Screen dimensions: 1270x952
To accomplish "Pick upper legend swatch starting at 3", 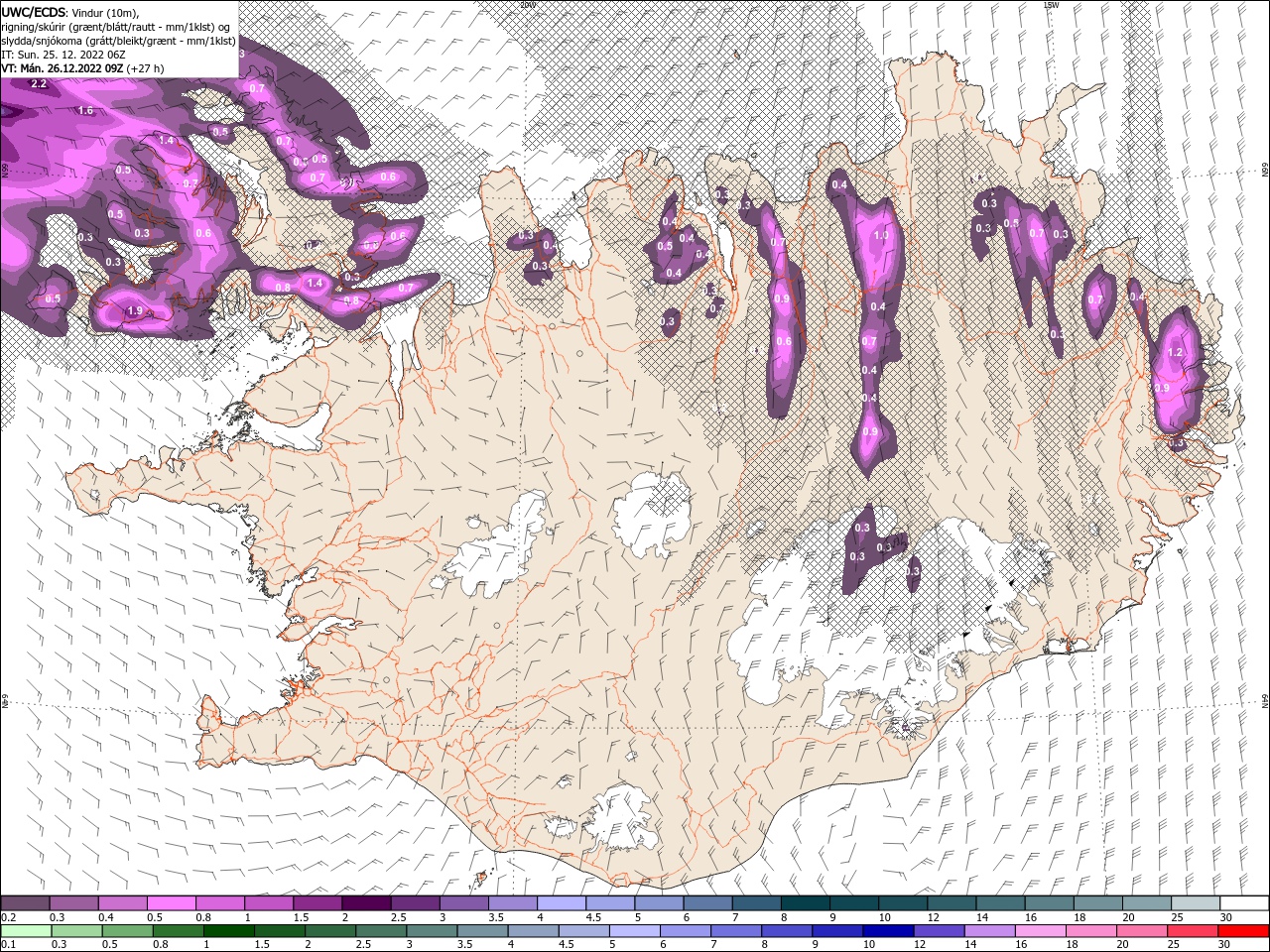I will coord(463,902).
